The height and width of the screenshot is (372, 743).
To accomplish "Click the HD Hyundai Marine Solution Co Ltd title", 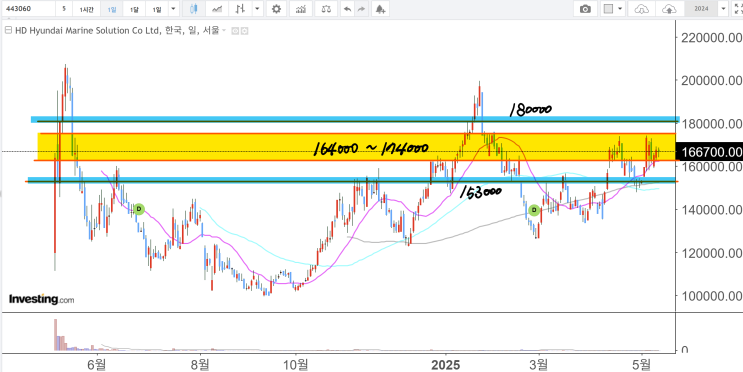I will pos(87,31).
